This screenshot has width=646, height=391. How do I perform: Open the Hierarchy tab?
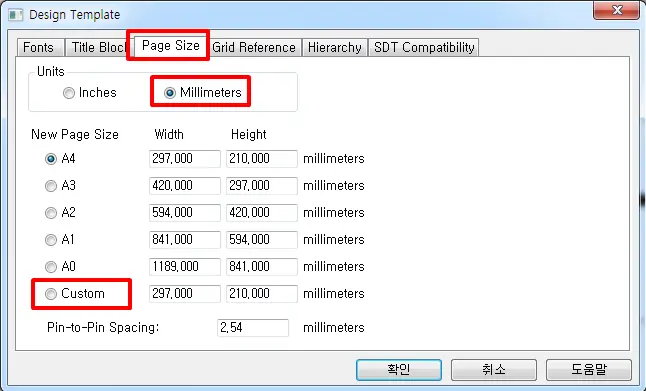335,48
